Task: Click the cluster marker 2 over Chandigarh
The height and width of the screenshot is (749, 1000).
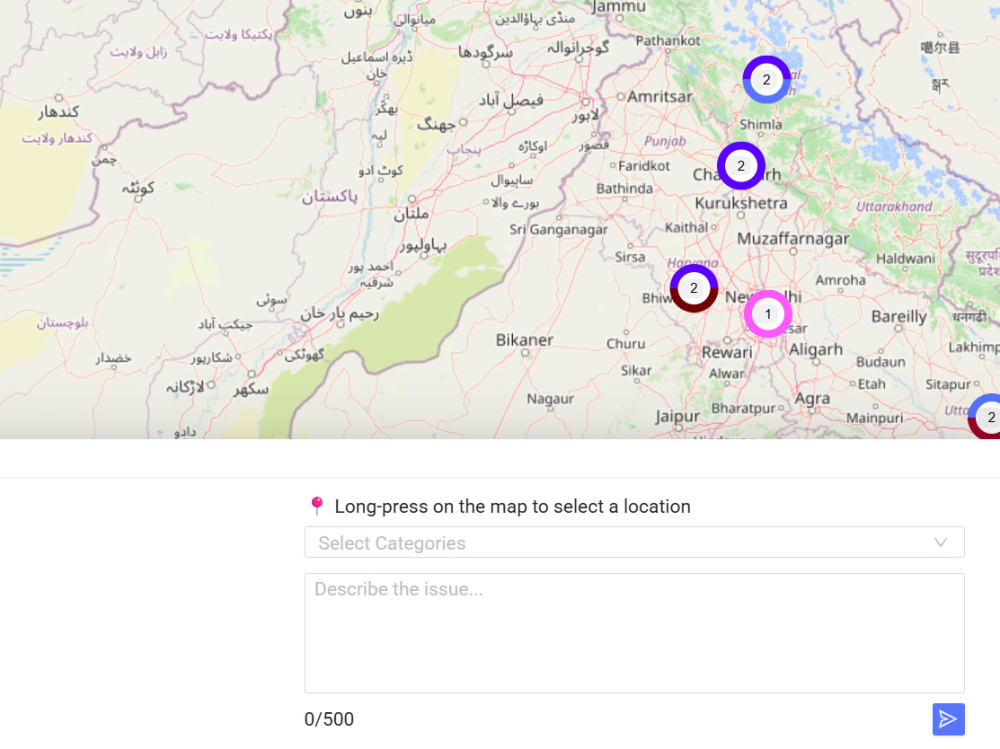Action: click(740, 166)
